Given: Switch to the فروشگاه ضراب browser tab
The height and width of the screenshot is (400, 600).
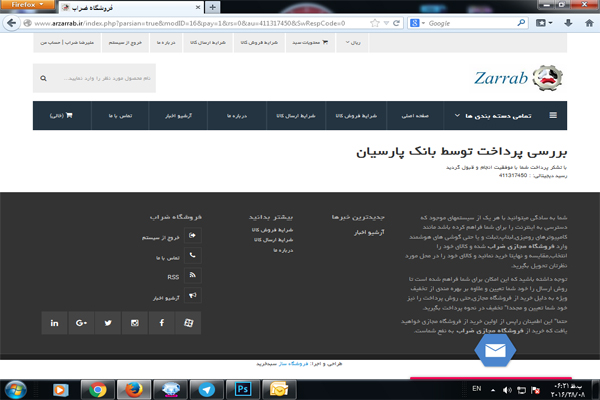Looking at the screenshot, I should [130, 7].
